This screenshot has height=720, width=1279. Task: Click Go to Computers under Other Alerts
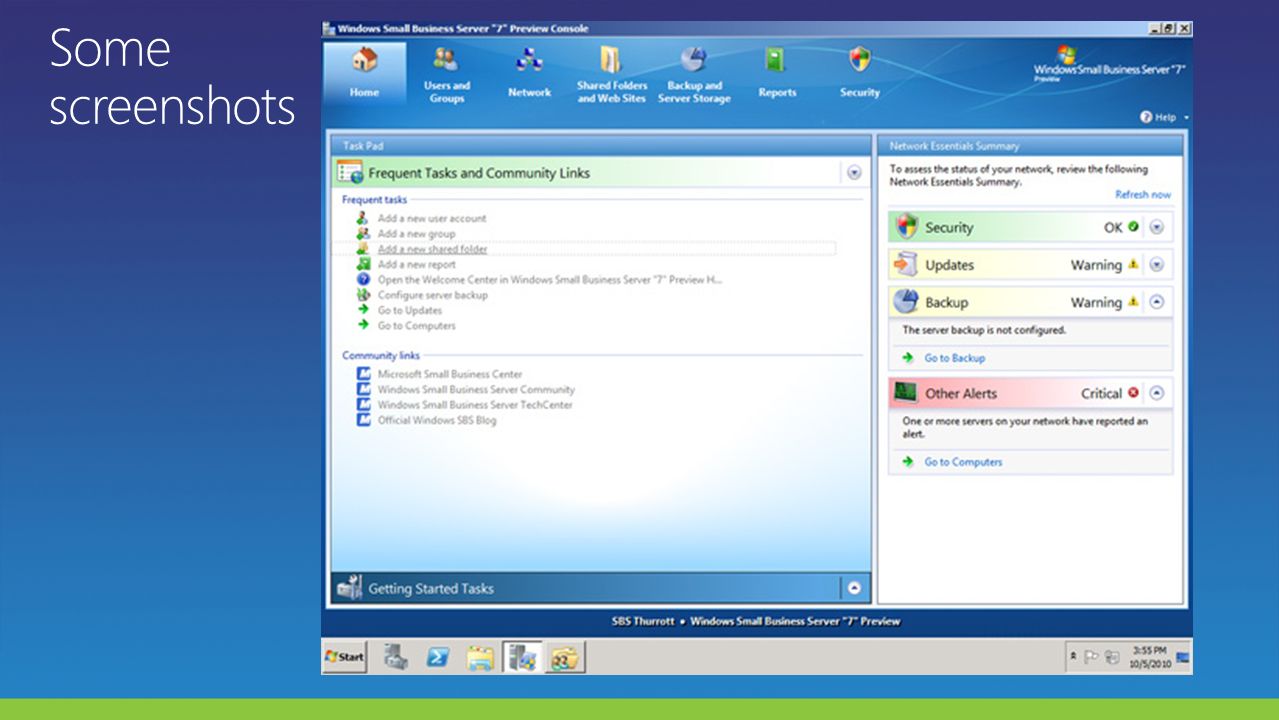(x=962, y=462)
